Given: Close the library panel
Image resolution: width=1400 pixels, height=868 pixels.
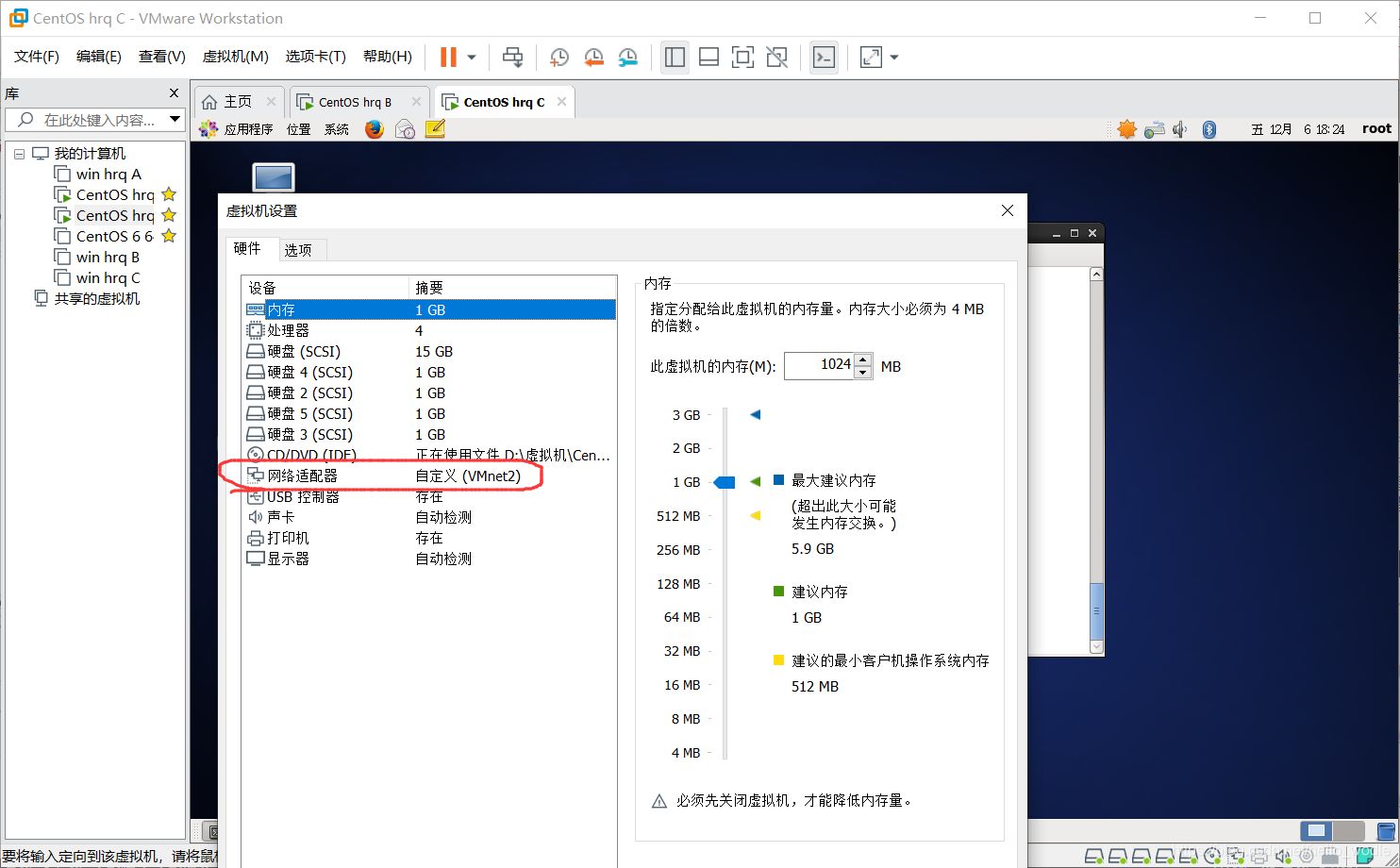Looking at the screenshot, I should coord(174,93).
